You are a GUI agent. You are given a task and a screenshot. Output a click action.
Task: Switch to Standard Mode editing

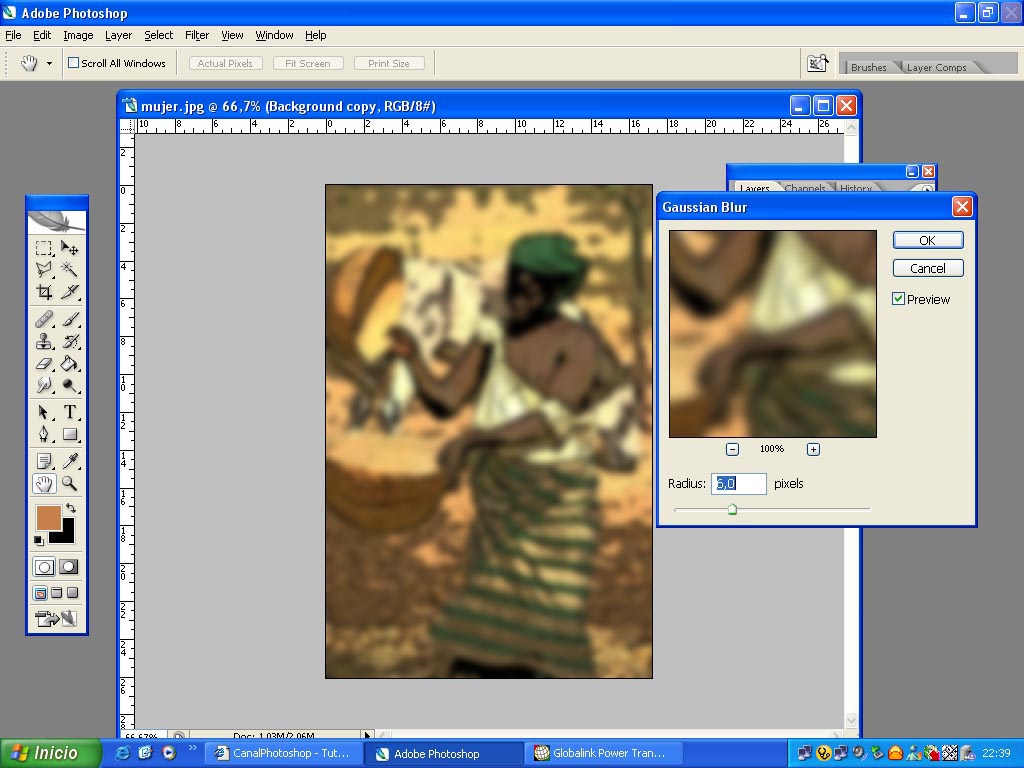[x=44, y=567]
